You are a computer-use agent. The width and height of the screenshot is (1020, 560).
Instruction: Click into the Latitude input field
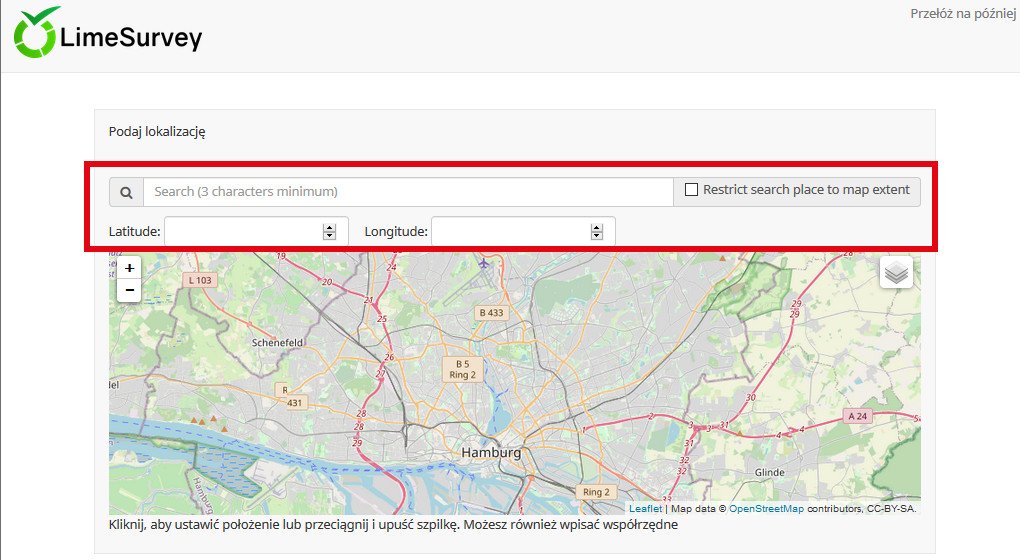pos(242,232)
